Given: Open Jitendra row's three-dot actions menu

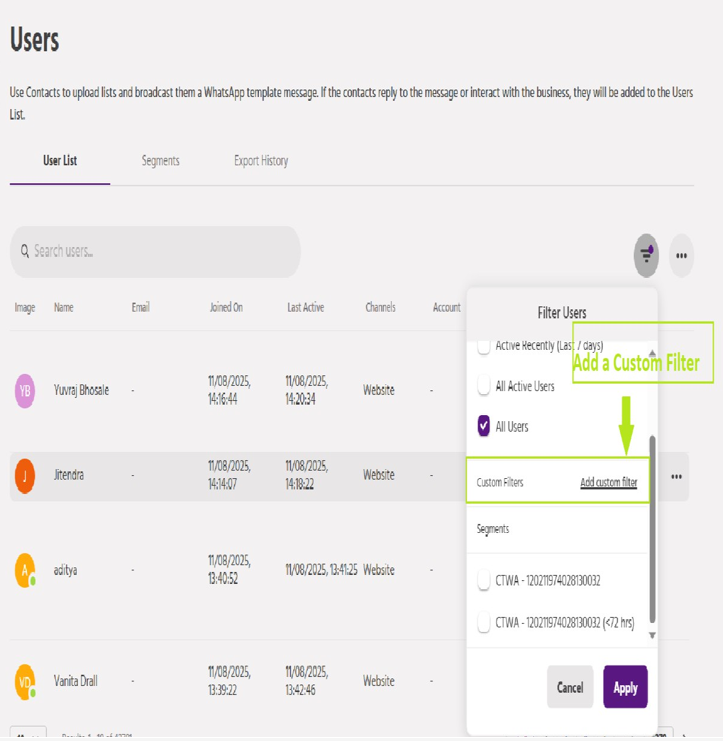Looking at the screenshot, I should (676, 477).
